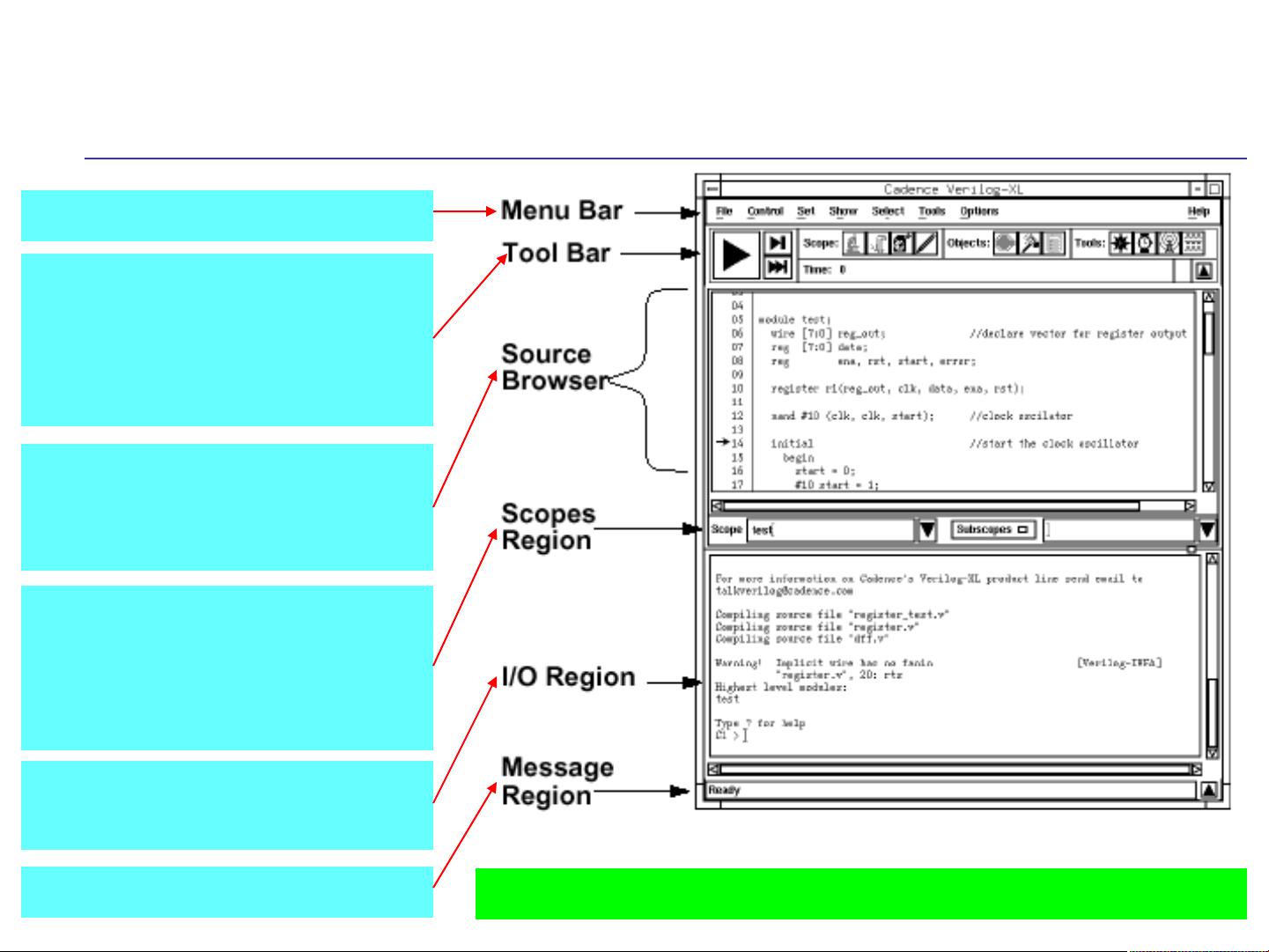Click the 'Type ? for help' line
Screen dimensions: 1269x952
(x=760, y=723)
